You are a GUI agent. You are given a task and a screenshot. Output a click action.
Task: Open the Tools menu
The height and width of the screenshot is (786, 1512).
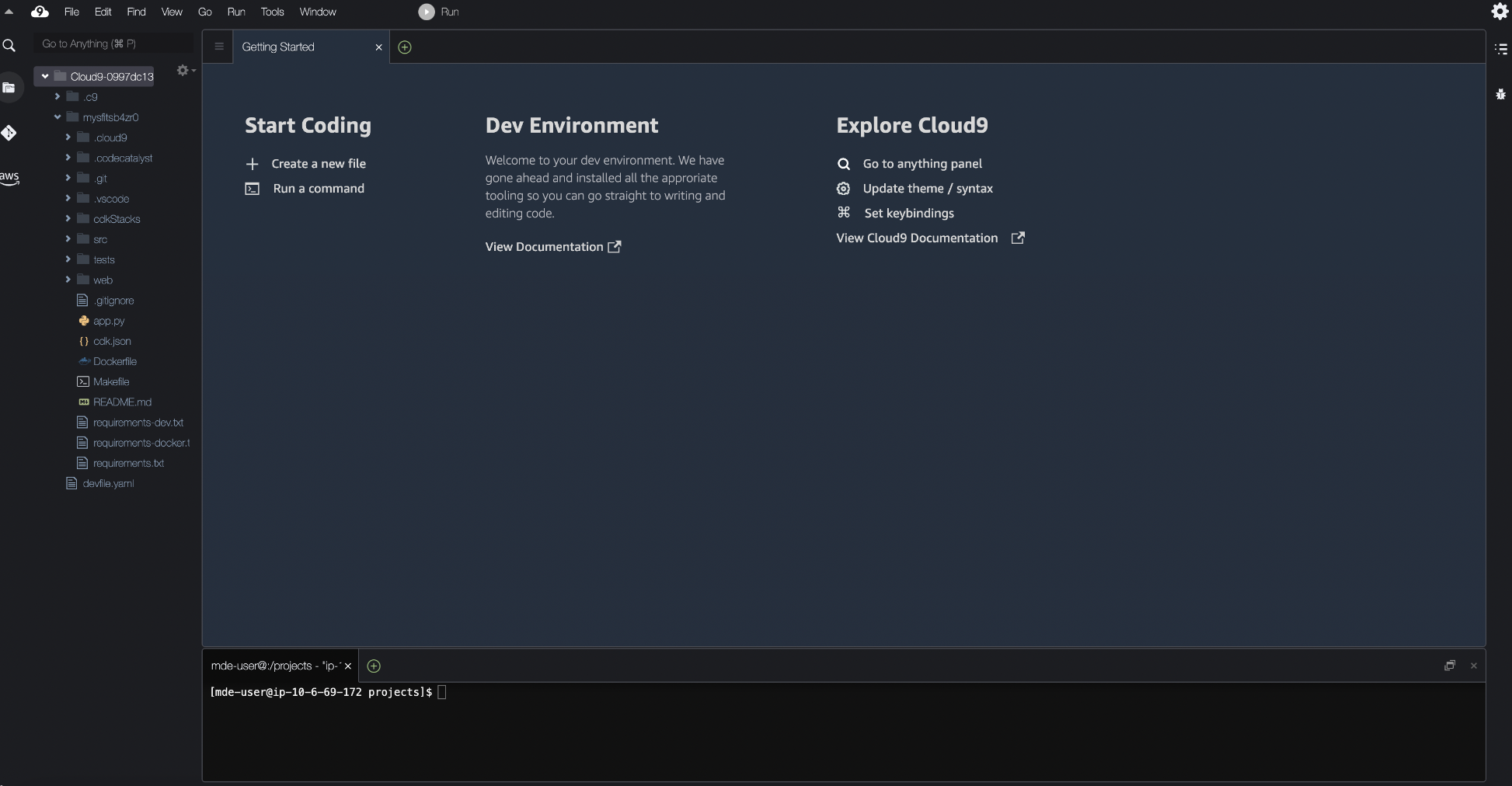[x=272, y=12]
